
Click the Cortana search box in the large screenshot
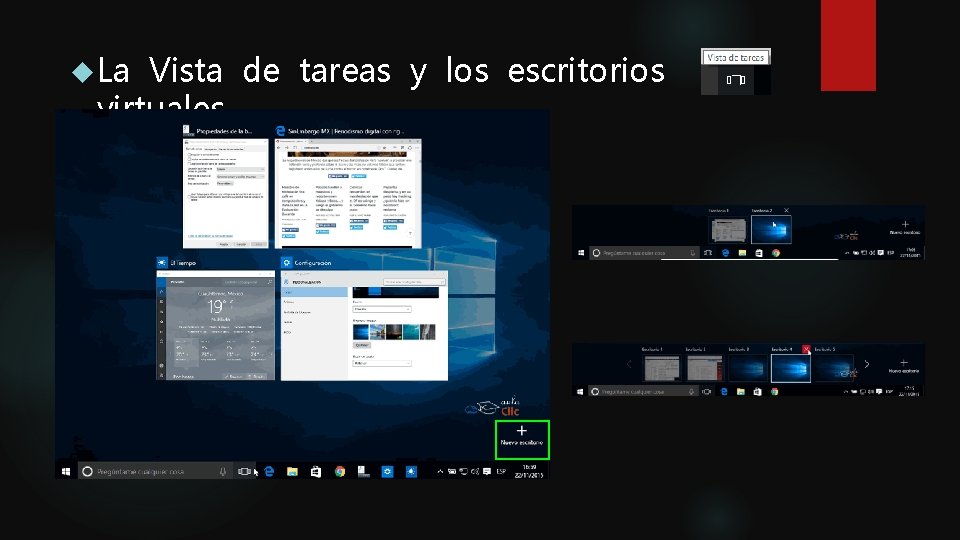pyautogui.click(x=155, y=471)
